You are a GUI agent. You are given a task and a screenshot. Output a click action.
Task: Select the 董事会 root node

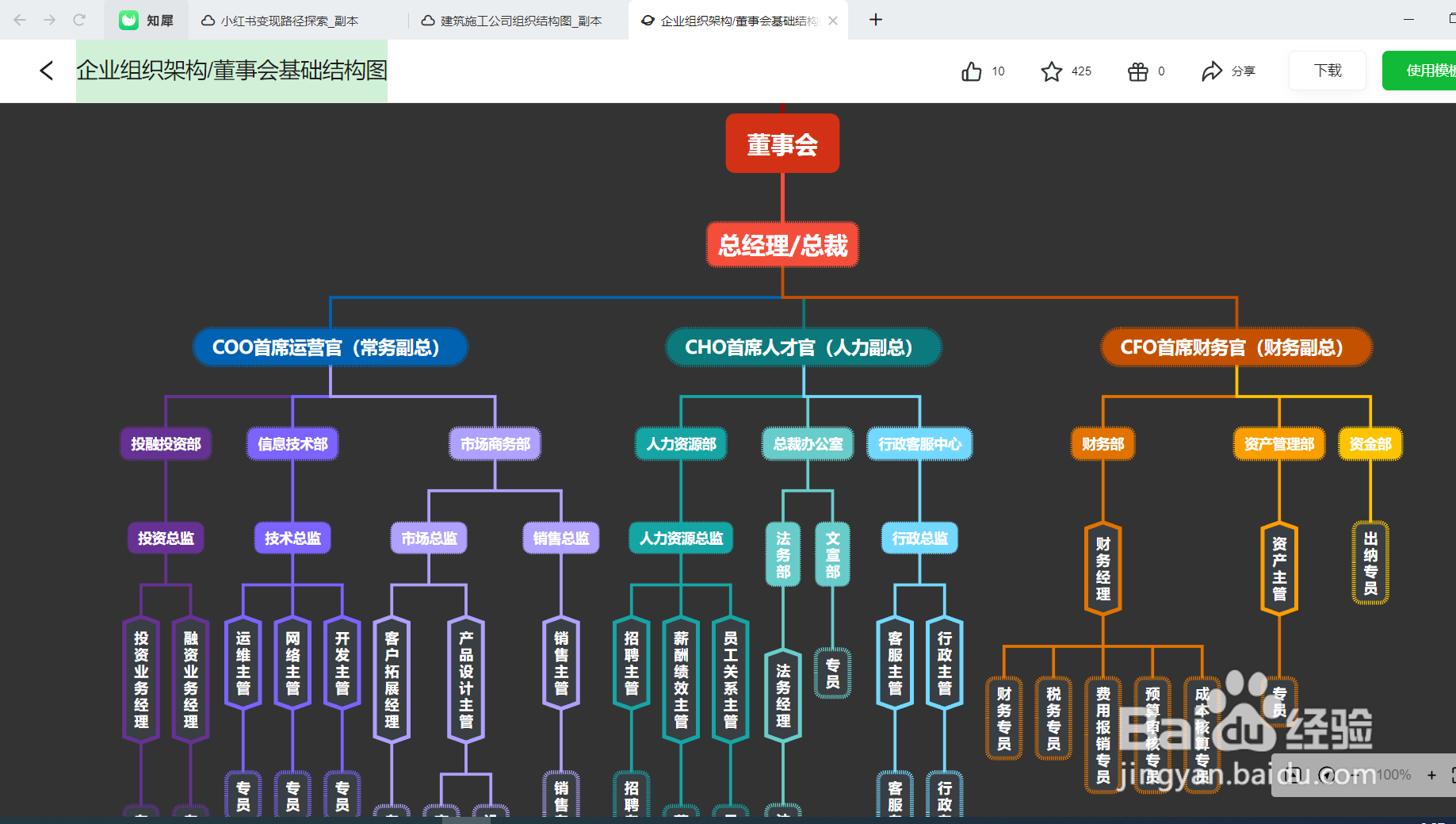[x=782, y=144]
